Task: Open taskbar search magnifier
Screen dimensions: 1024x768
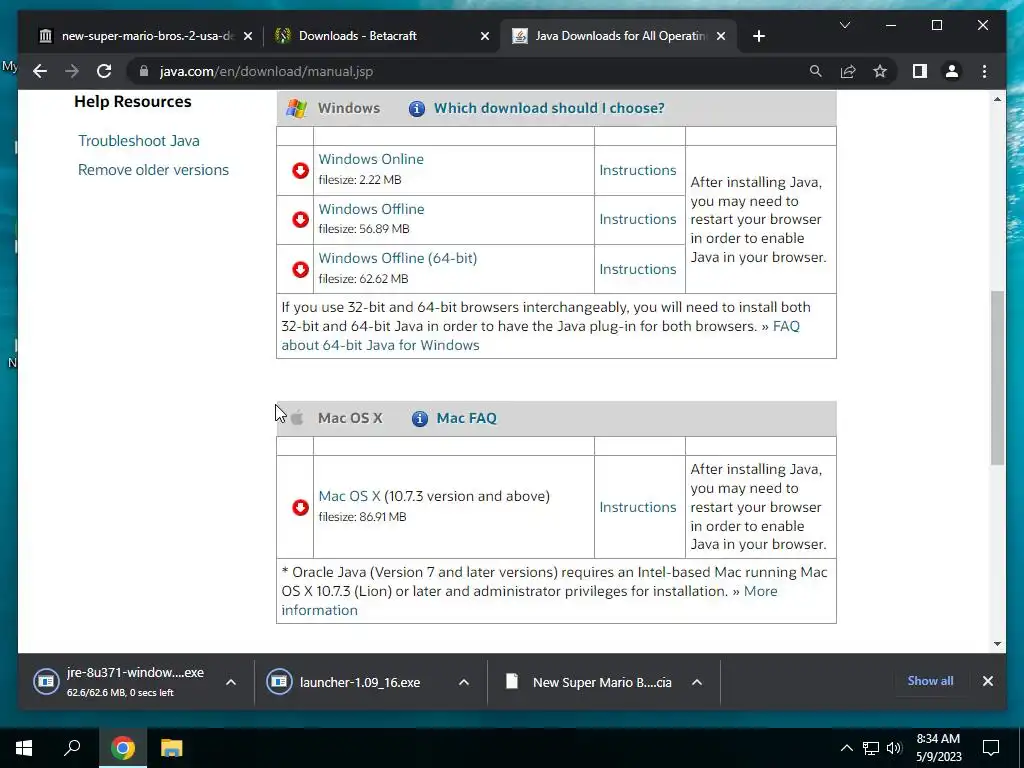Action: click(72, 748)
